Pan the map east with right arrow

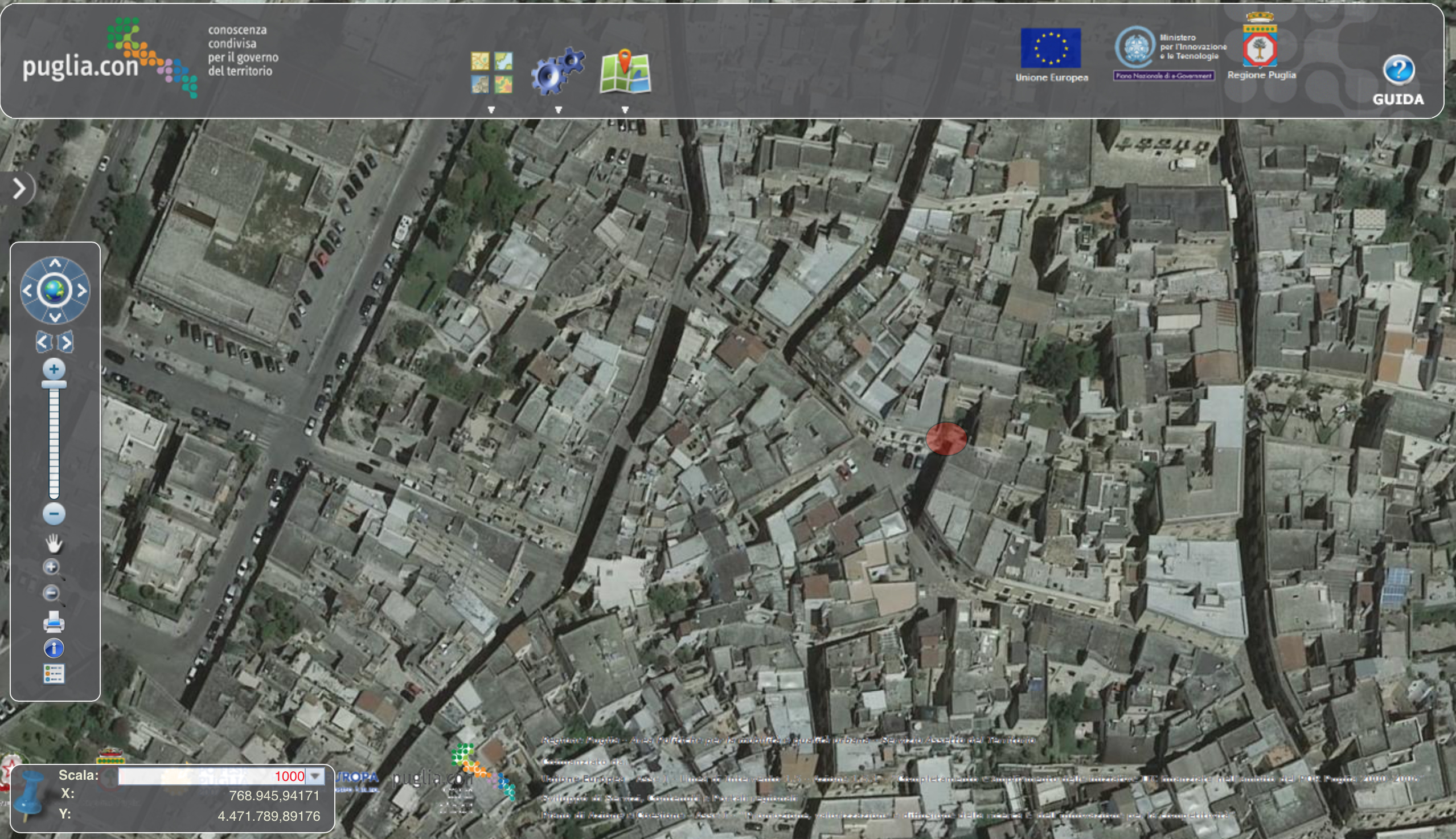82,290
